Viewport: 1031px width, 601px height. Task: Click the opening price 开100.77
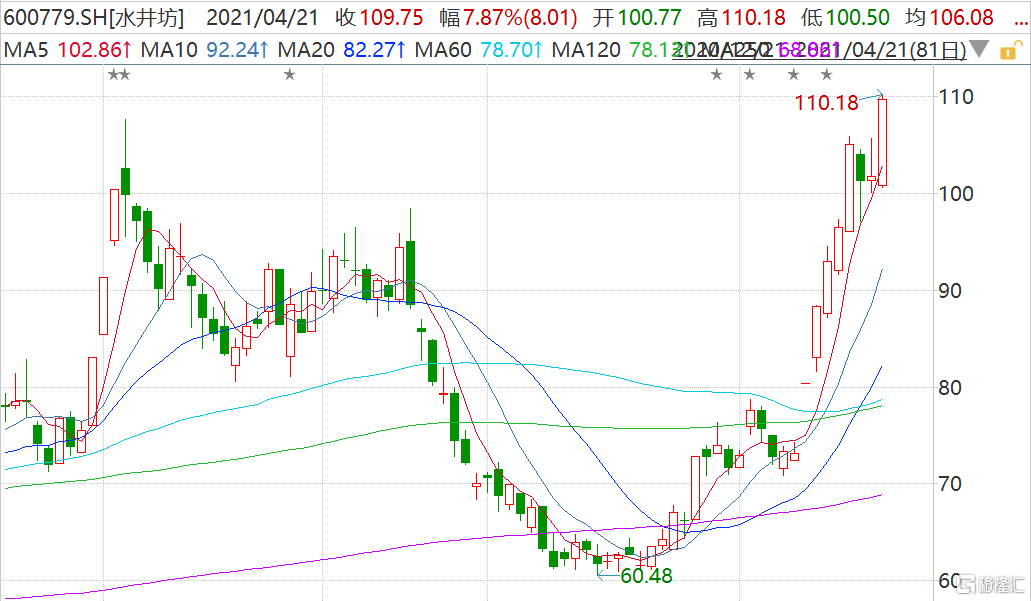pos(637,17)
